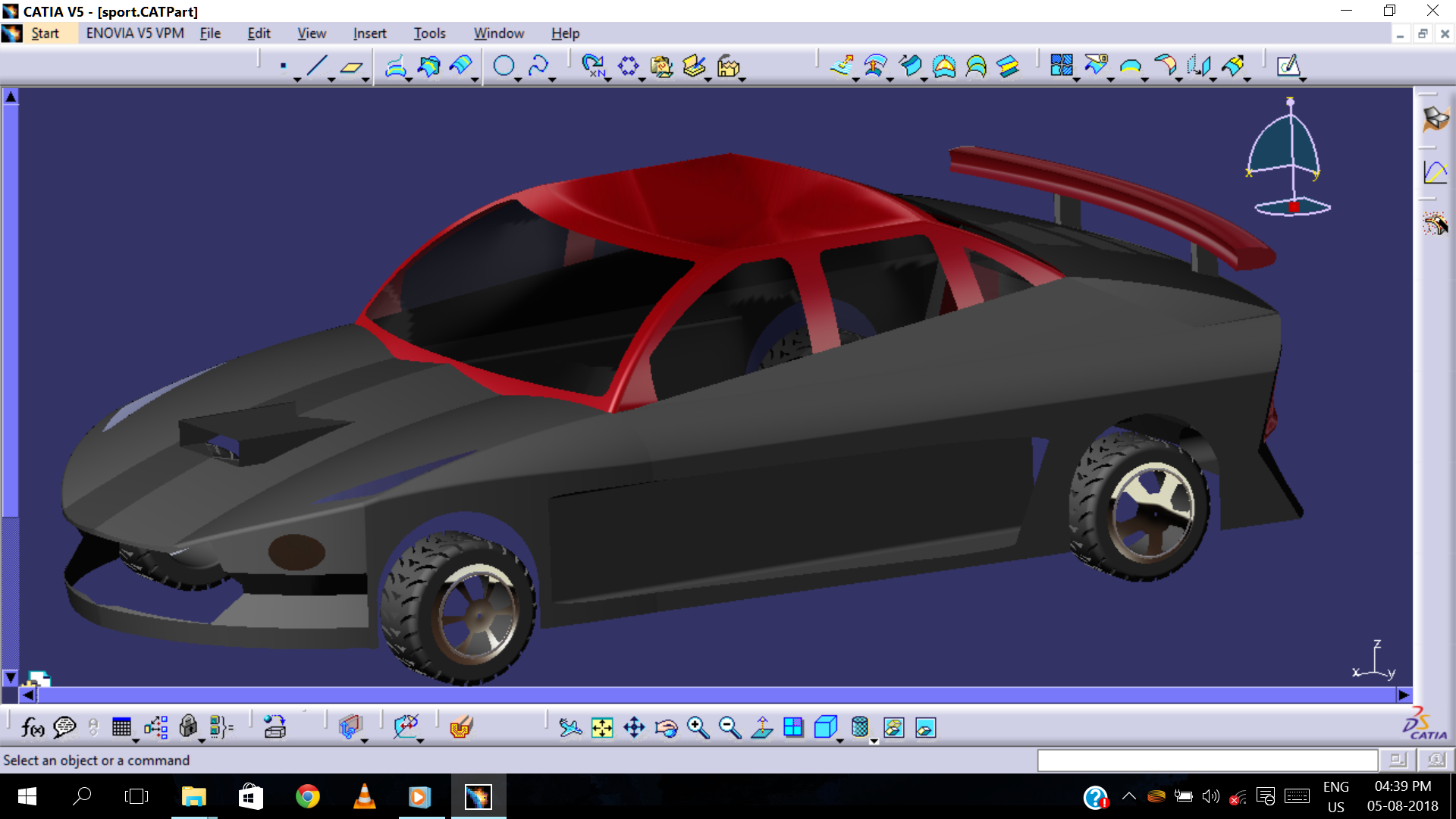Open the Start menu in CATIA

(45, 33)
